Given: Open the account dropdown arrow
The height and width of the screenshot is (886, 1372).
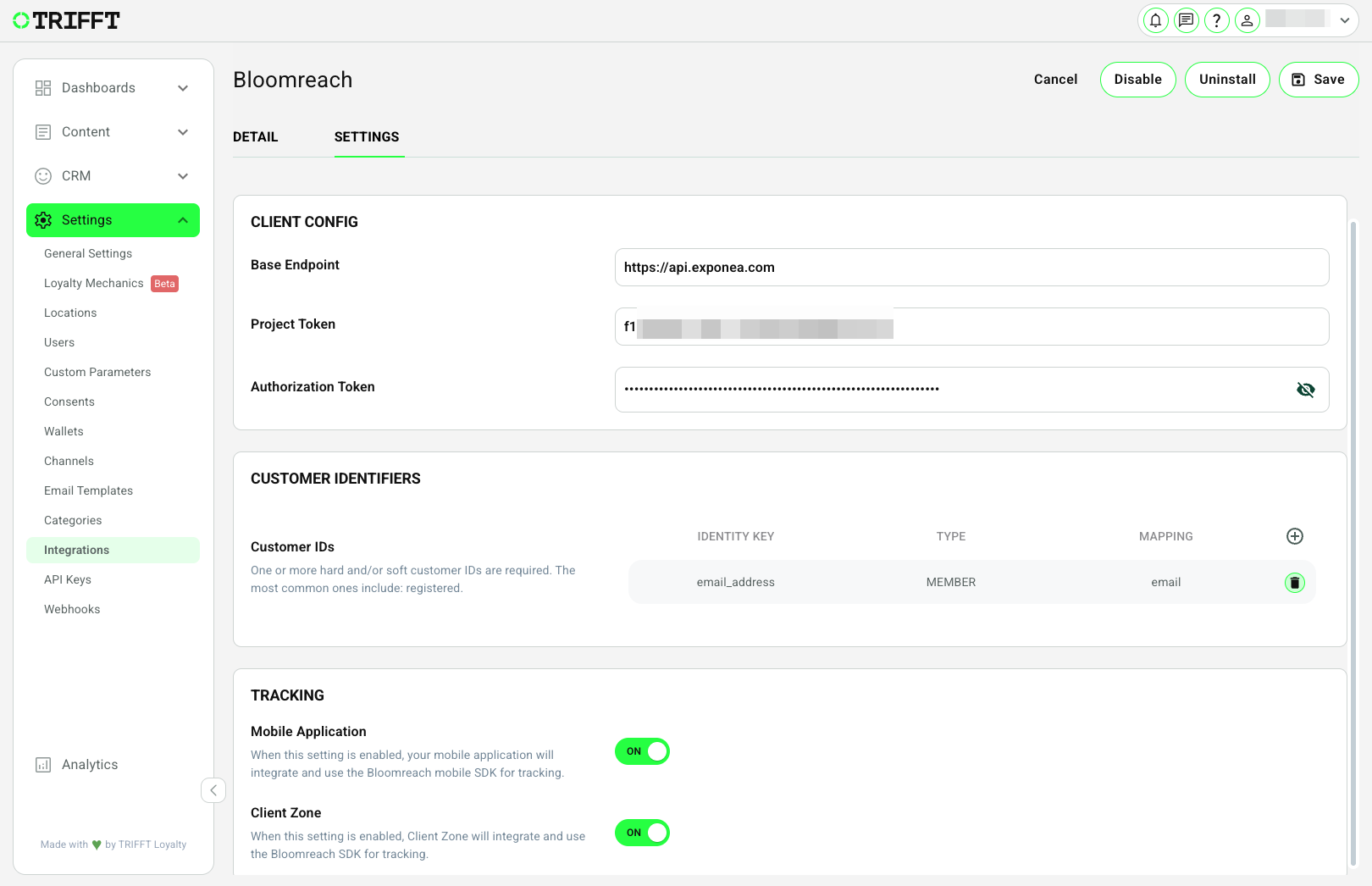Looking at the screenshot, I should pos(1345,20).
